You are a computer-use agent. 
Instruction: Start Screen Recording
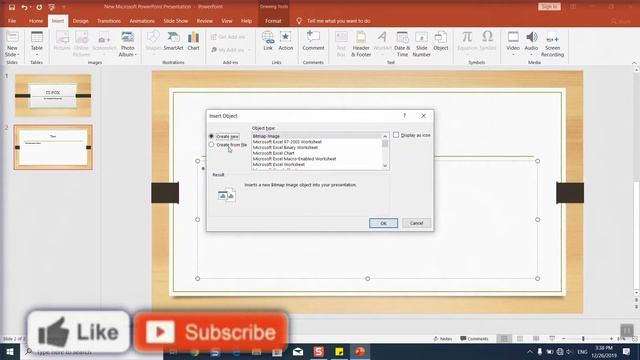pos(553,44)
